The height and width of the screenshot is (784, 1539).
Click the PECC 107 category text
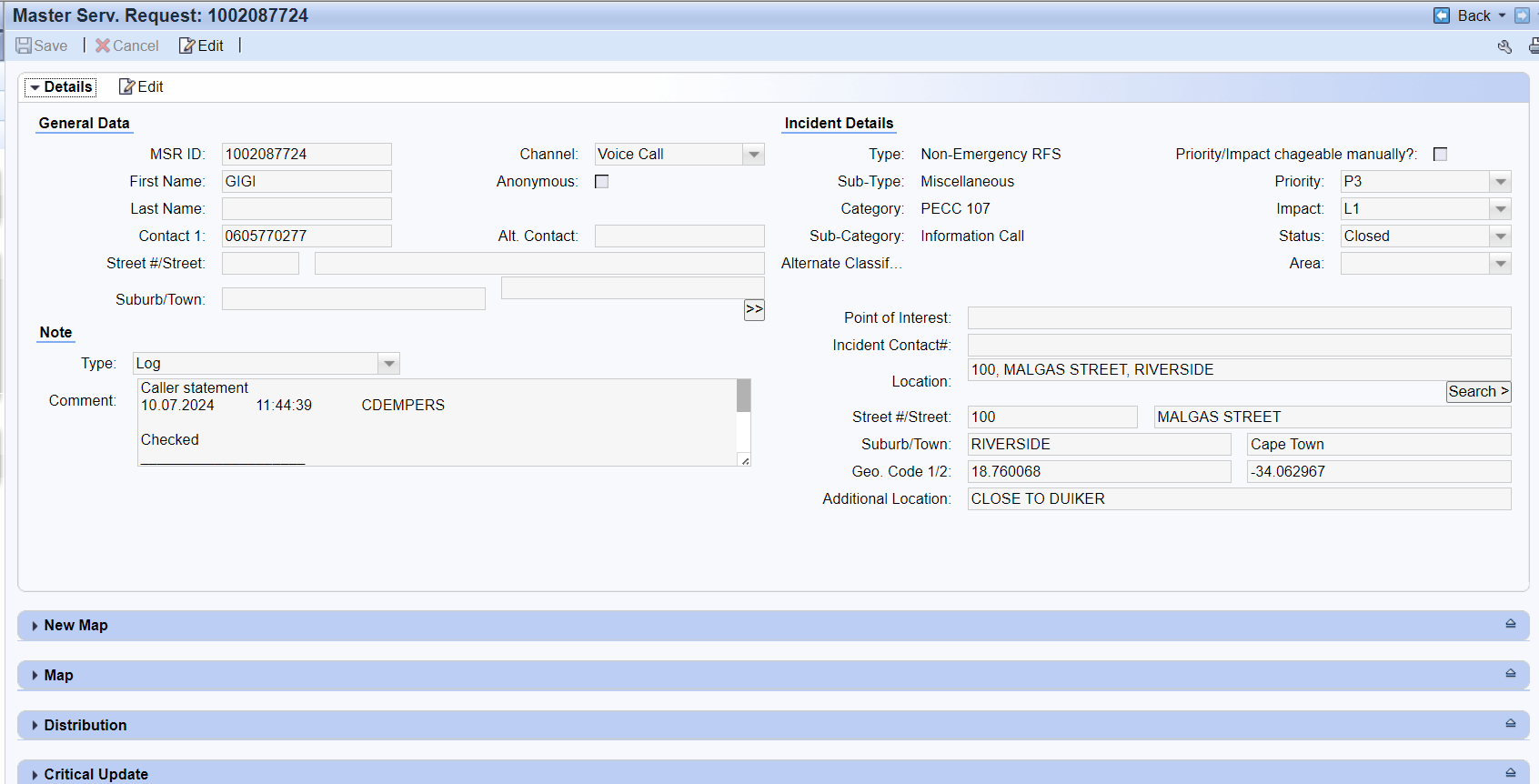point(955,209)
